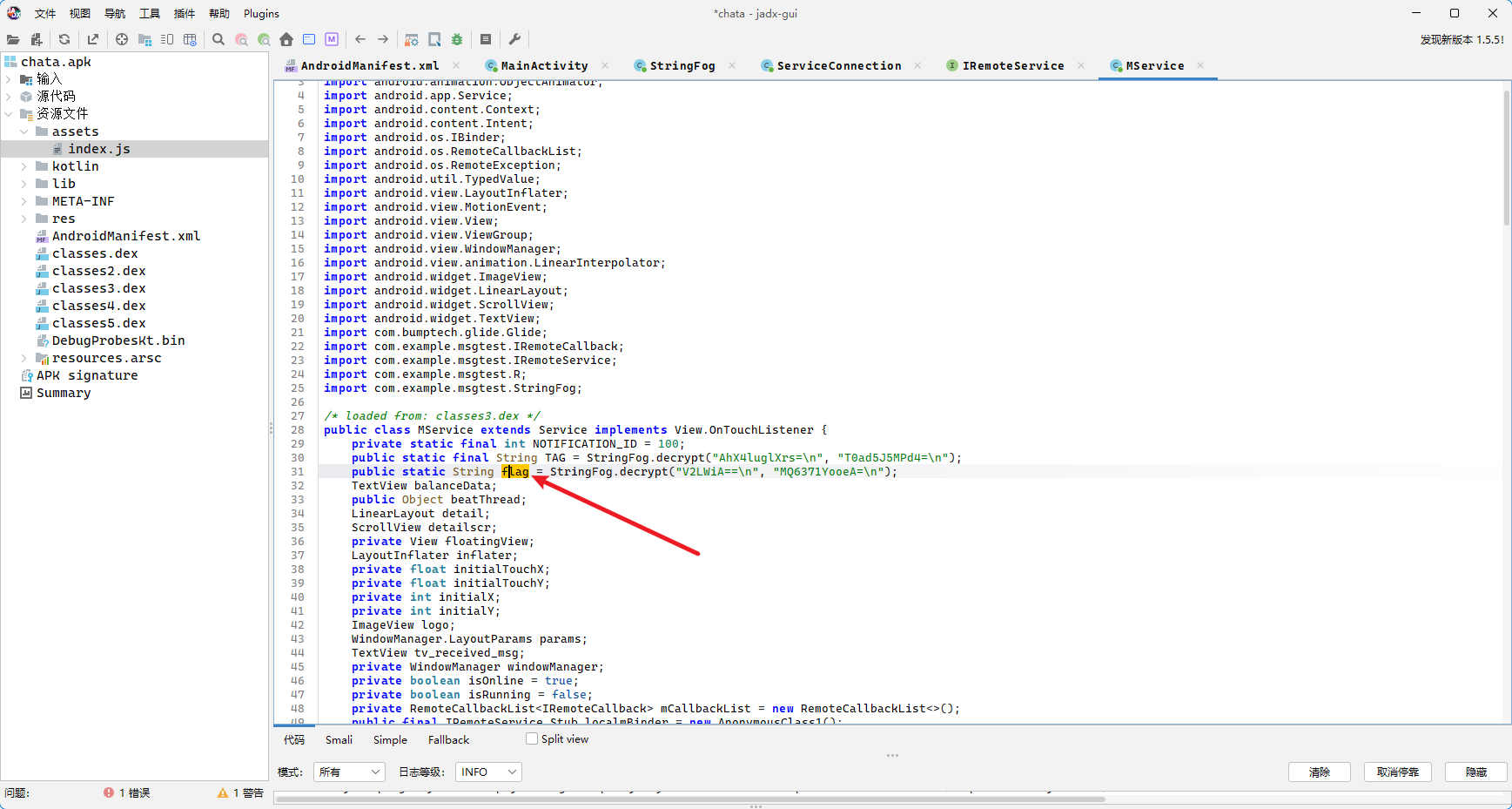Toggle the deobfuscation toolbar icon
The image size is (1512, 809).
tap(412, 39)
